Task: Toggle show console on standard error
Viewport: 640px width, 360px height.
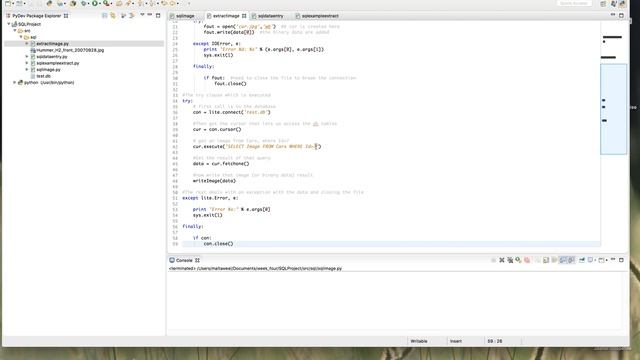Action: [x=571, y=260]
